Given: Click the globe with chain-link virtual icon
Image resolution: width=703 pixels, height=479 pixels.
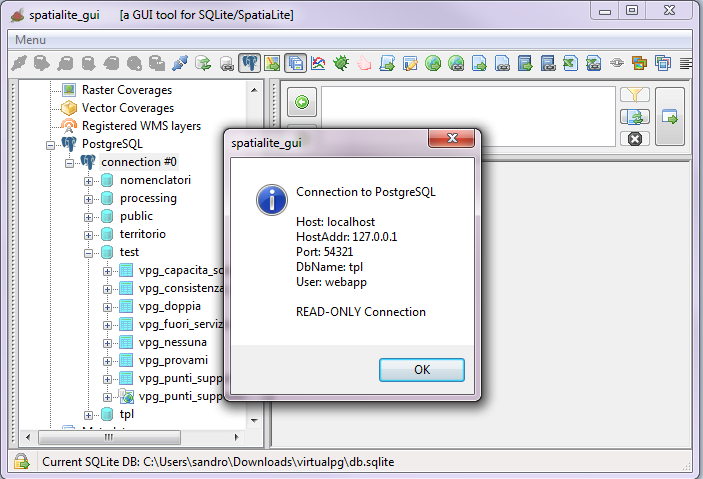Looking at the screenshot, I should (456, 63).
